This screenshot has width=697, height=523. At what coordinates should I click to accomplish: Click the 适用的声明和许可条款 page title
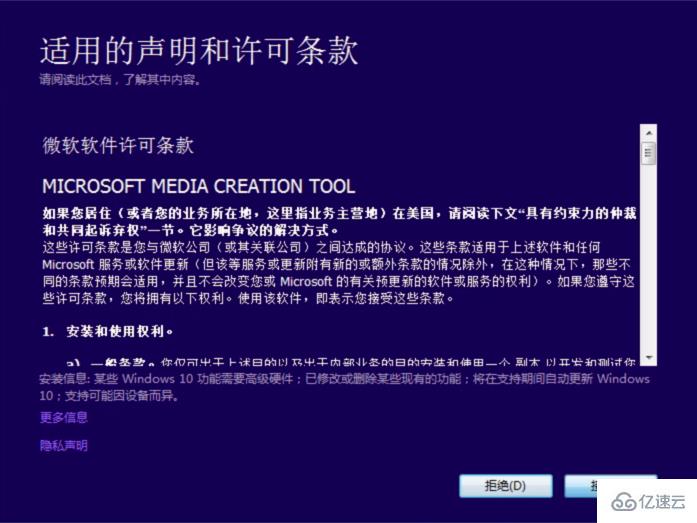(x=199, y=51)
